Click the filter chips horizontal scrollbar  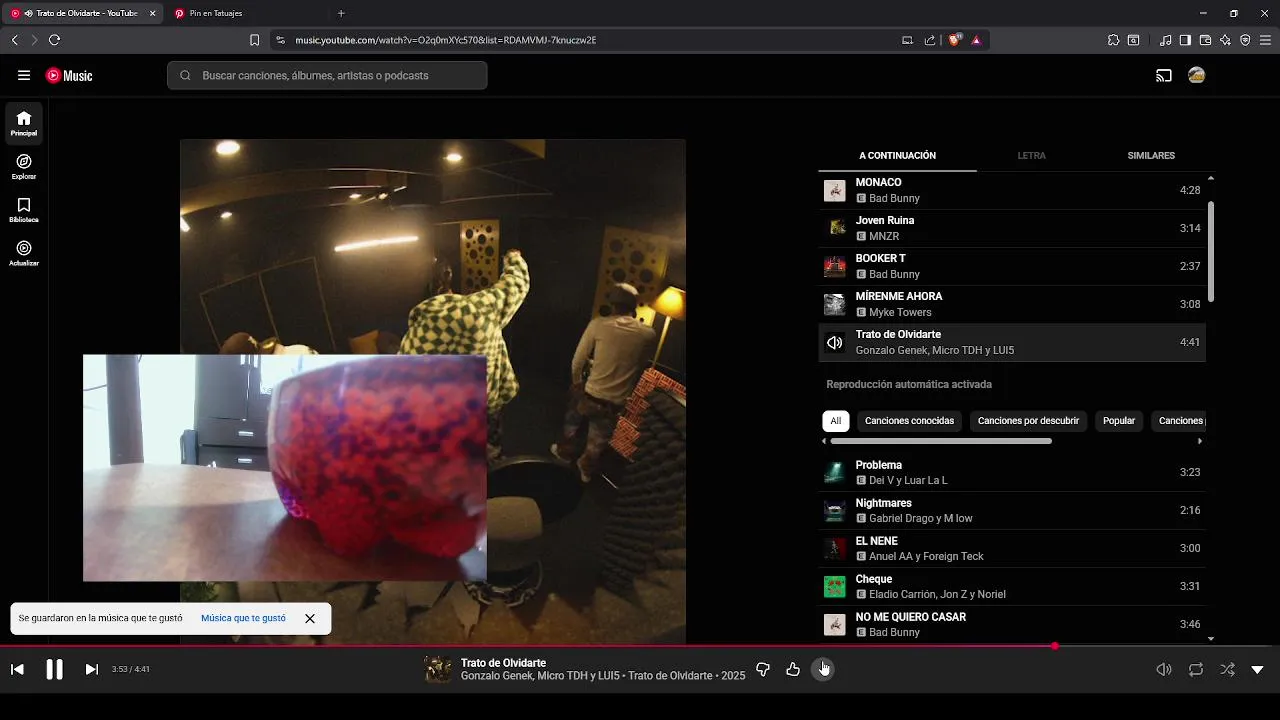pyautogui.click(x=941, y=441)
